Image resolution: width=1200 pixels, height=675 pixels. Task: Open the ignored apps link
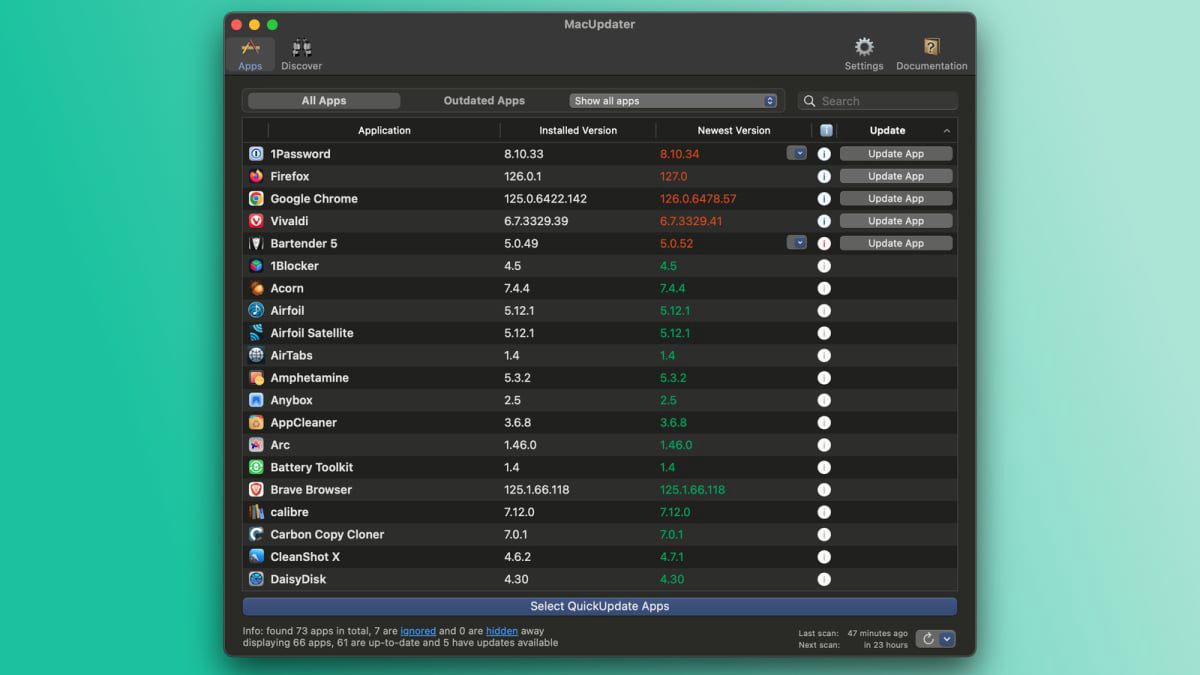click(418, 631)
